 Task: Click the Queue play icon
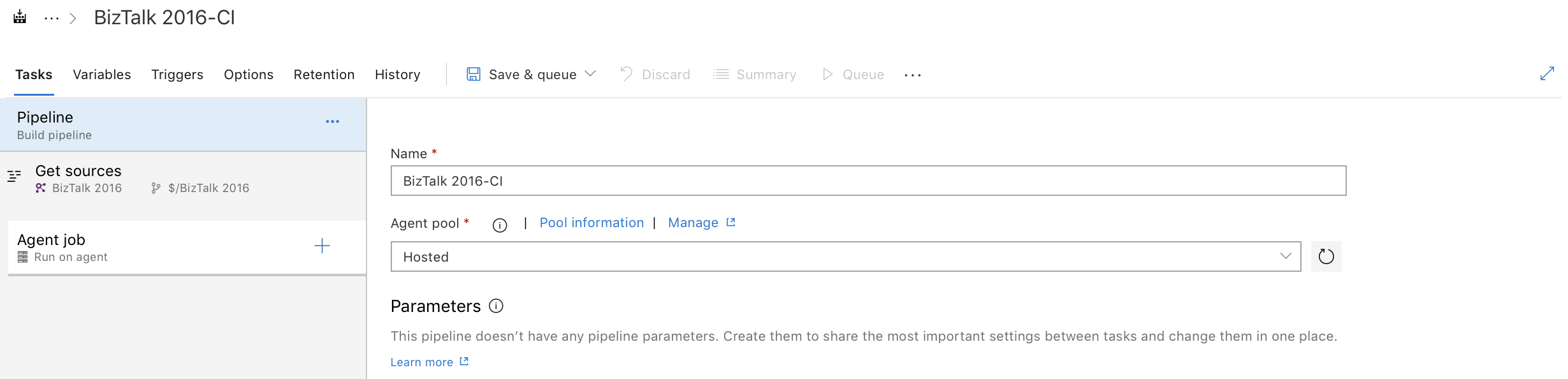pyautogui.click(x=827, y=74)
